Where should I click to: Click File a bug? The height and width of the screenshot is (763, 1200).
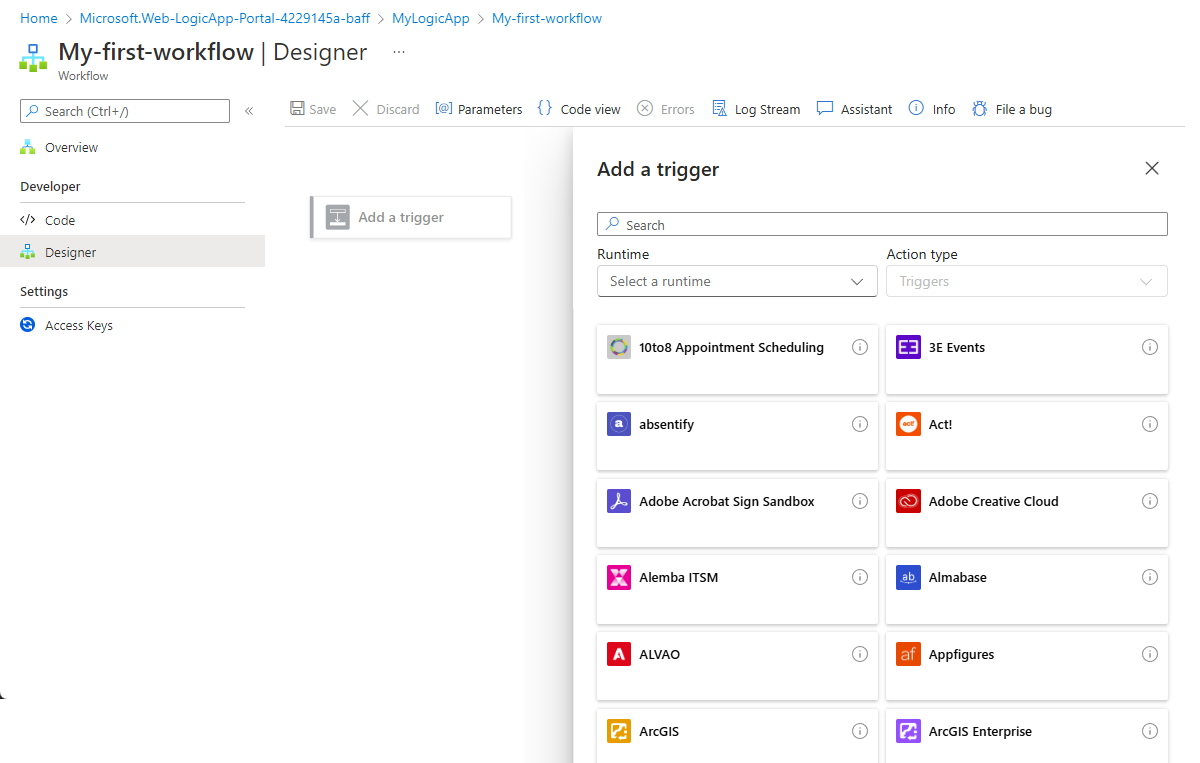click(1012, 109)
